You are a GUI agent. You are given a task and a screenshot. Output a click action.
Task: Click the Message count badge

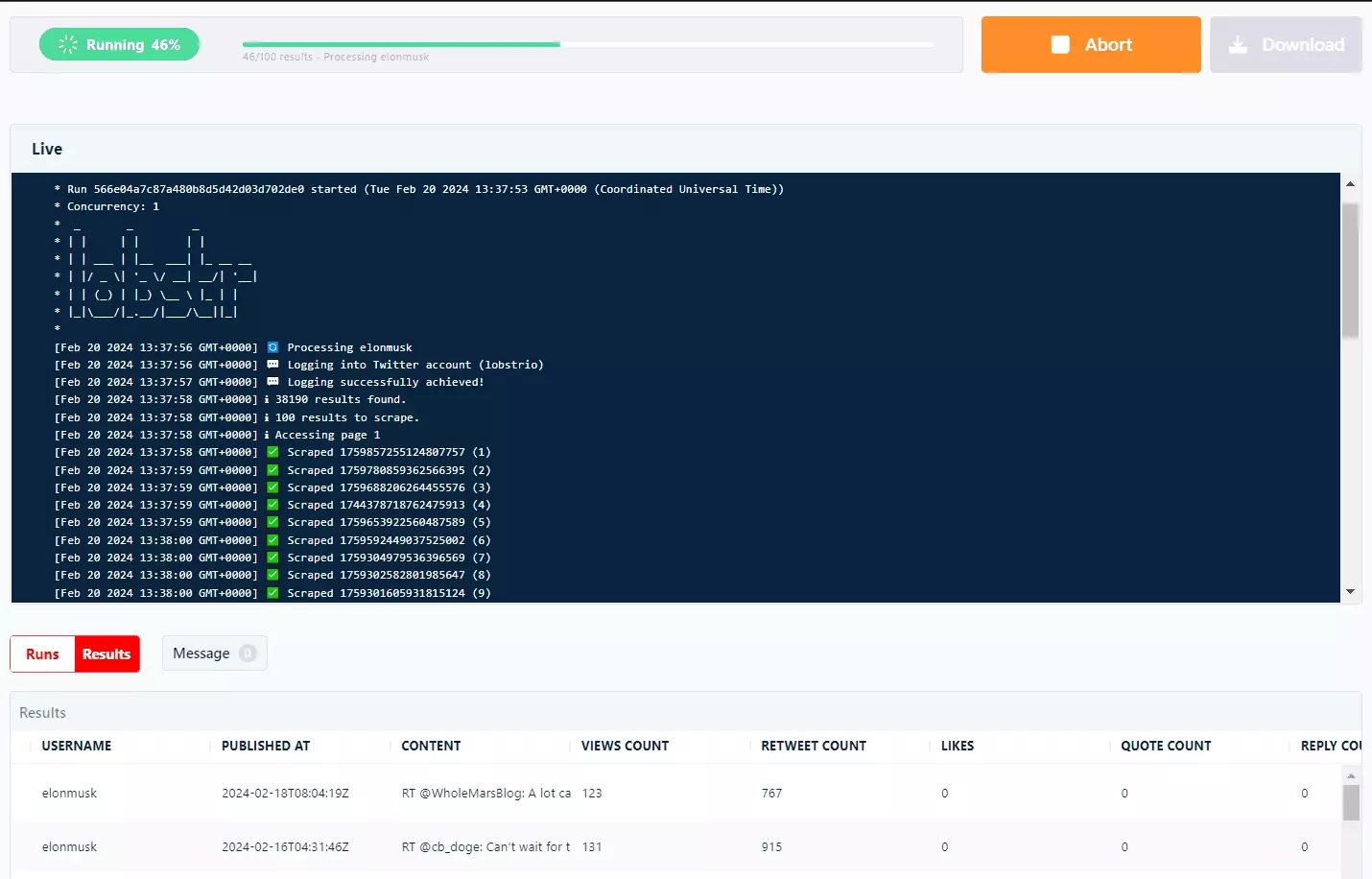[x=248, y=653]
